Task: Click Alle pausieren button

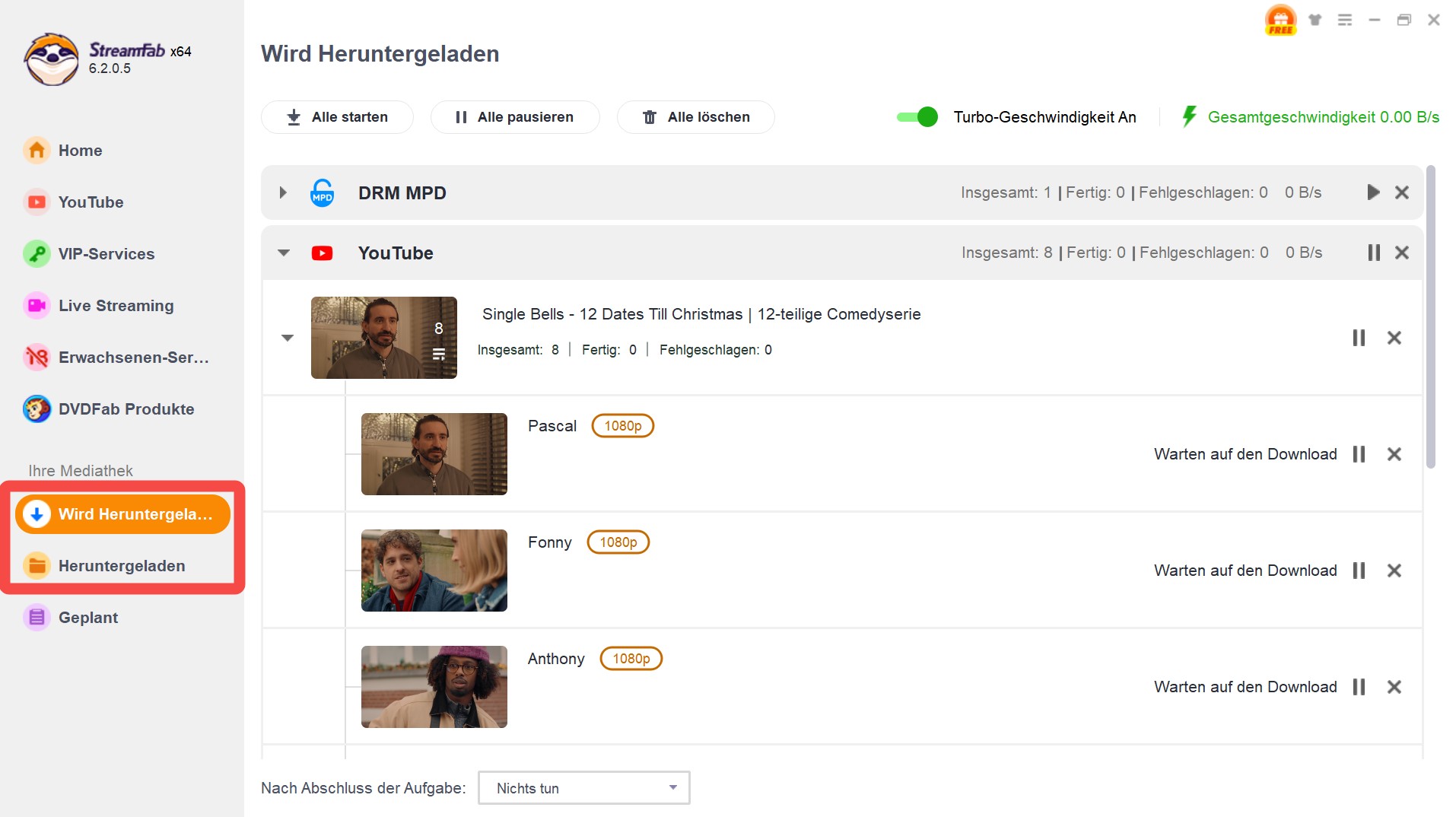Action: (515, 117)
